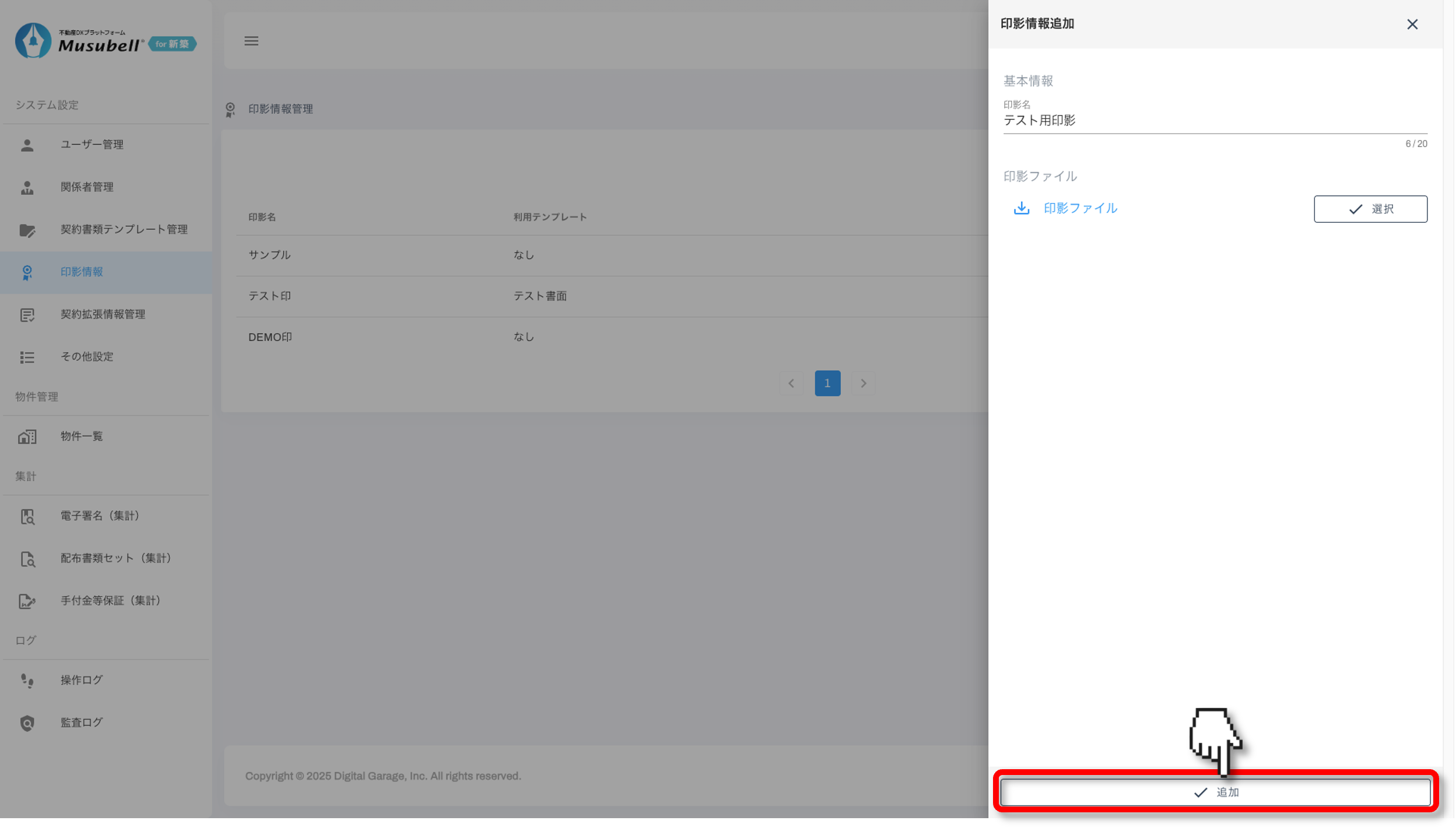This screenshot has height=831, width=1456.
Task: Click the hamburger menu icon
Action: pos(251,41)
